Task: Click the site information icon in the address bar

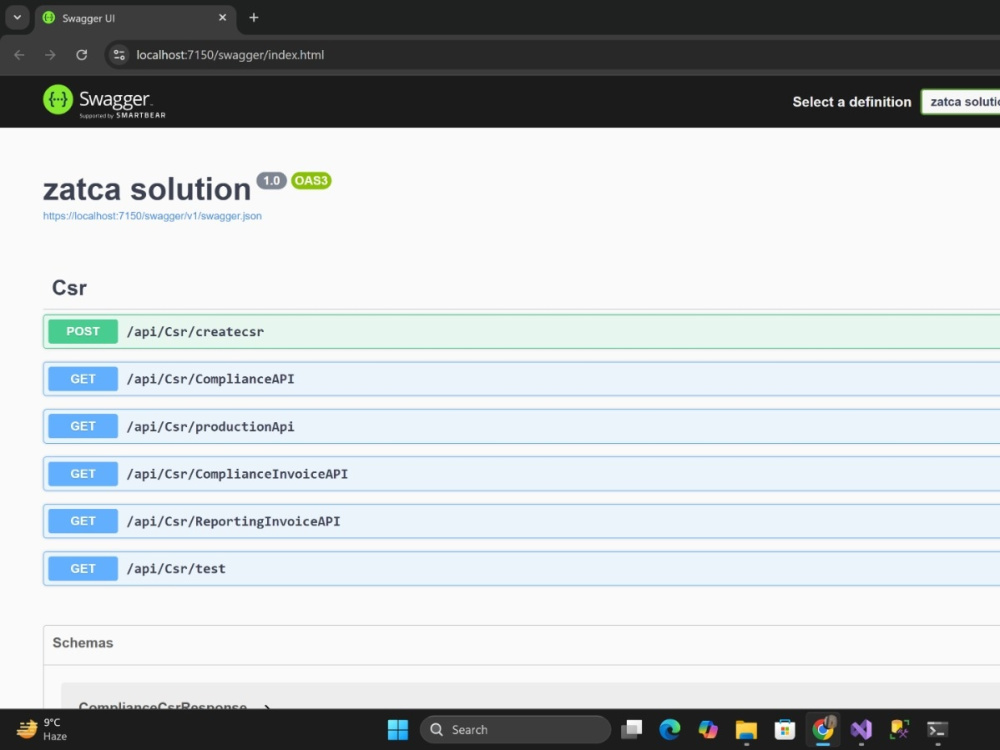Action: click(x=119, y=55)
